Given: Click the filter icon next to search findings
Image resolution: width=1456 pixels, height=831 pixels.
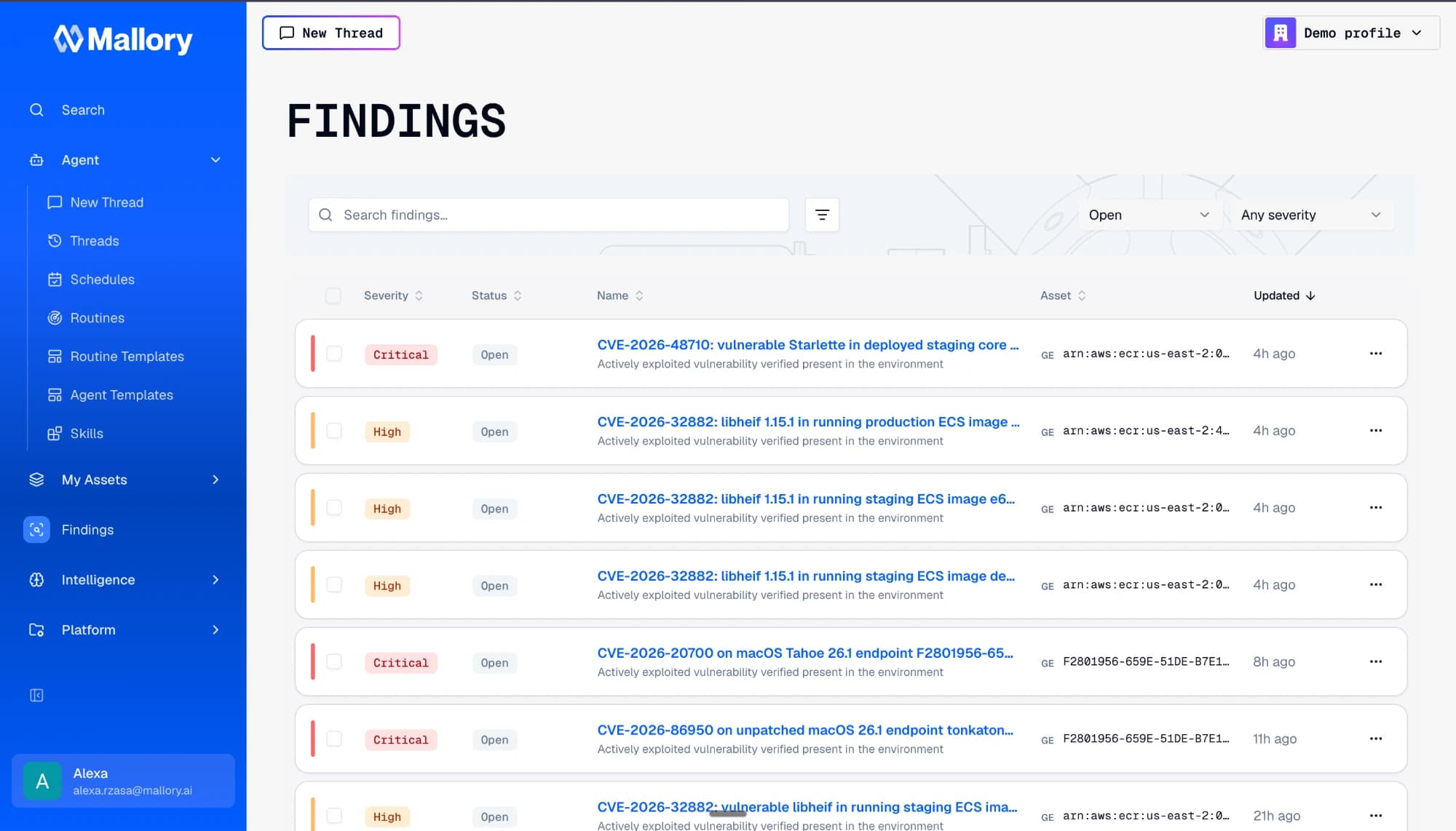Looking at the screenshot, I should [822, 215].
